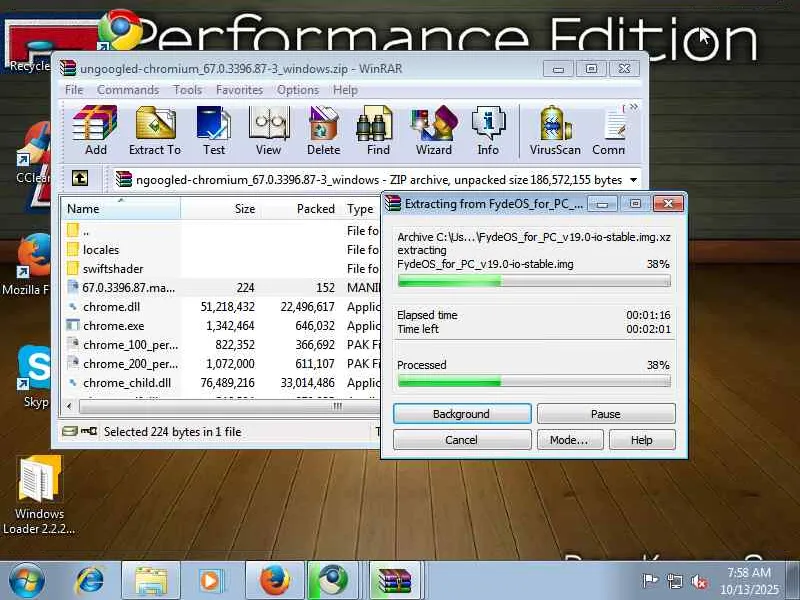Click the Test archive icon
Image resolution: width=800 pixels, height=600 pixels.
point(213,131)
